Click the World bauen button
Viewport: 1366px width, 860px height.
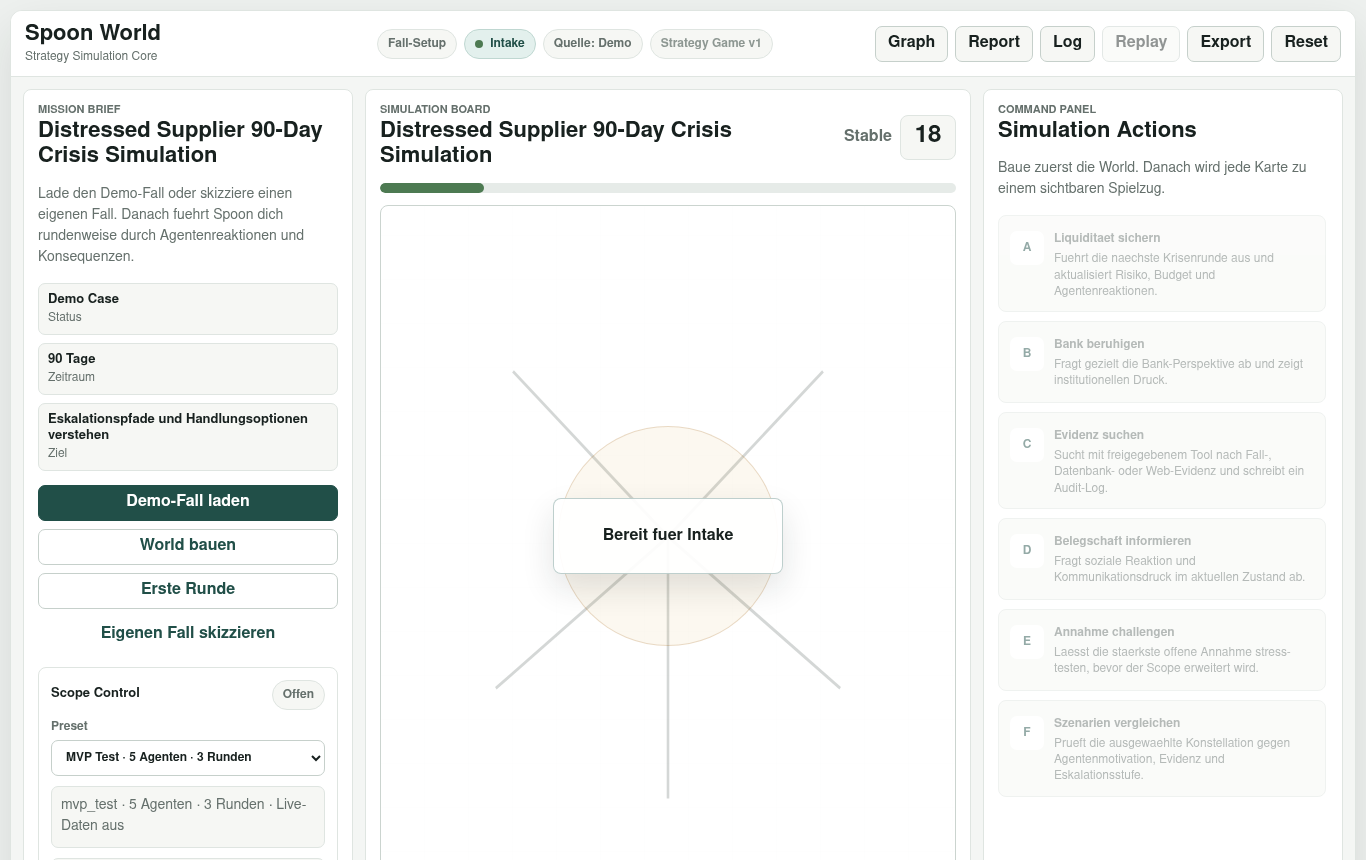click(x=188, y=546)
